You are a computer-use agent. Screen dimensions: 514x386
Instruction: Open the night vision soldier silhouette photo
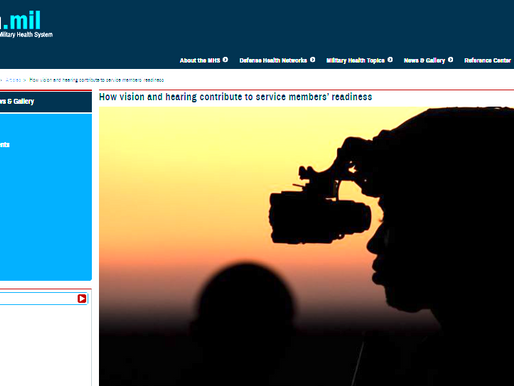click(306, 246)
